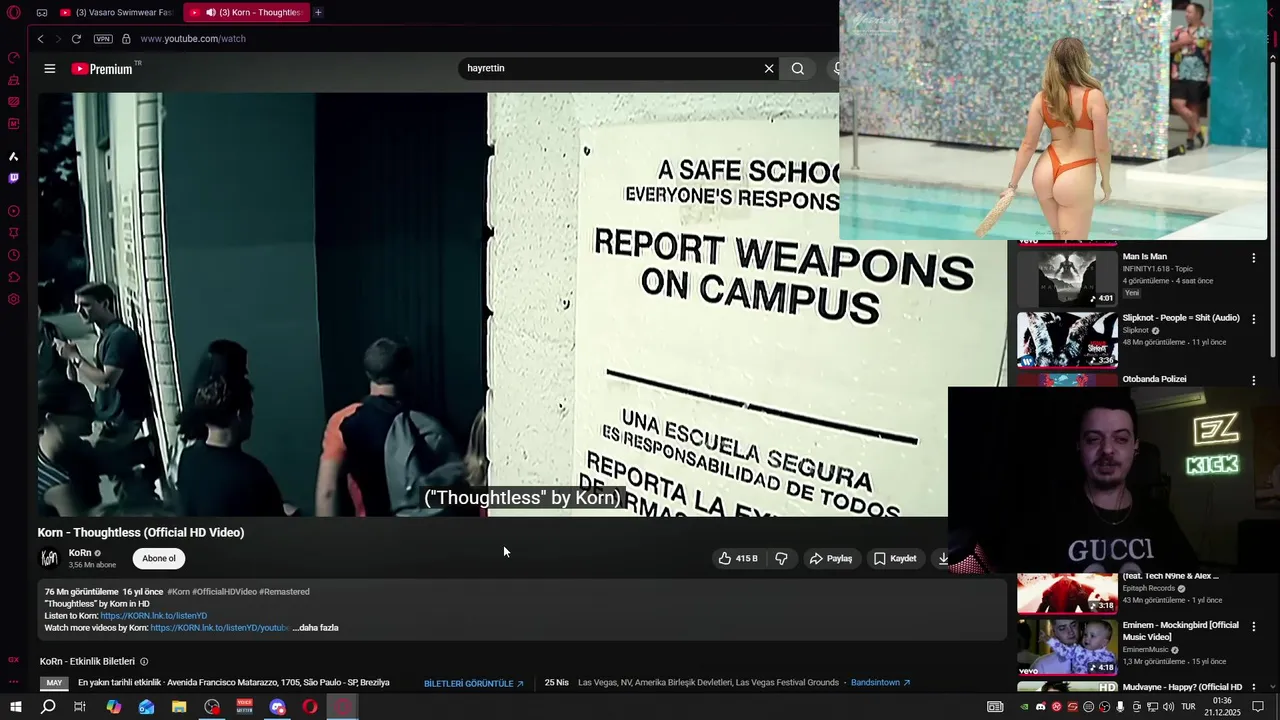The image size is (1280, 720).
Task: View tickets via BİLETLERİ GÖRÜNTÜLE
Action: pos(474,684)
